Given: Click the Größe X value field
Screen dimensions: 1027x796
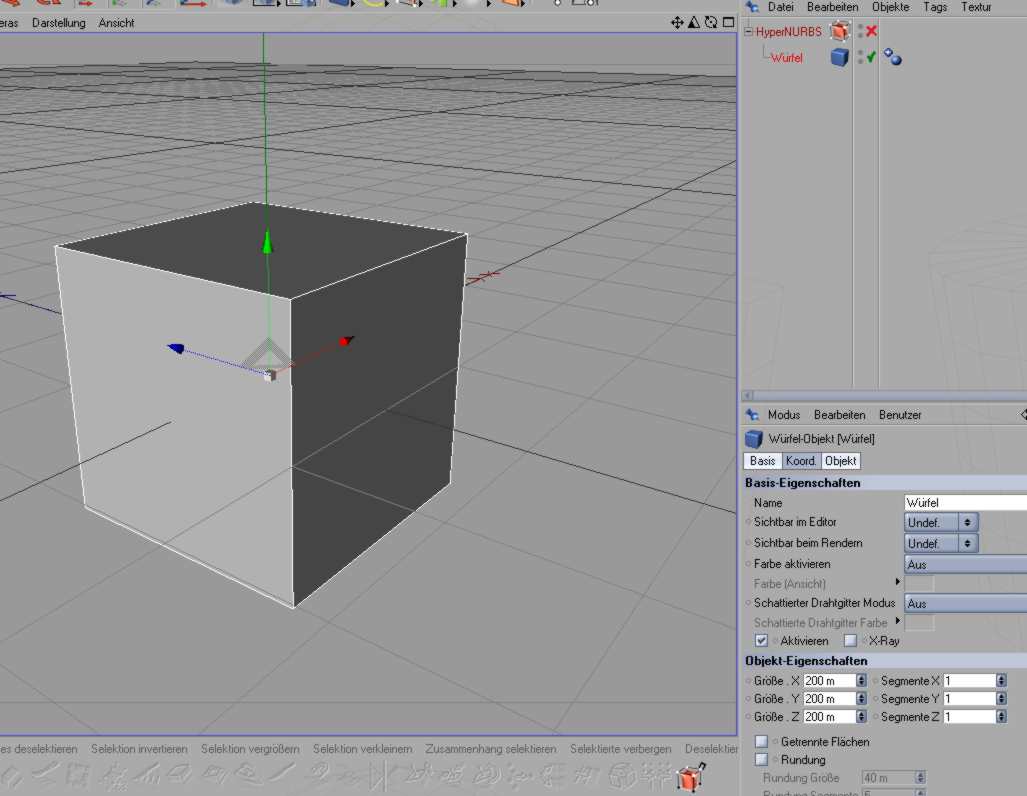Looking at the screenshot, I should 829,681.
